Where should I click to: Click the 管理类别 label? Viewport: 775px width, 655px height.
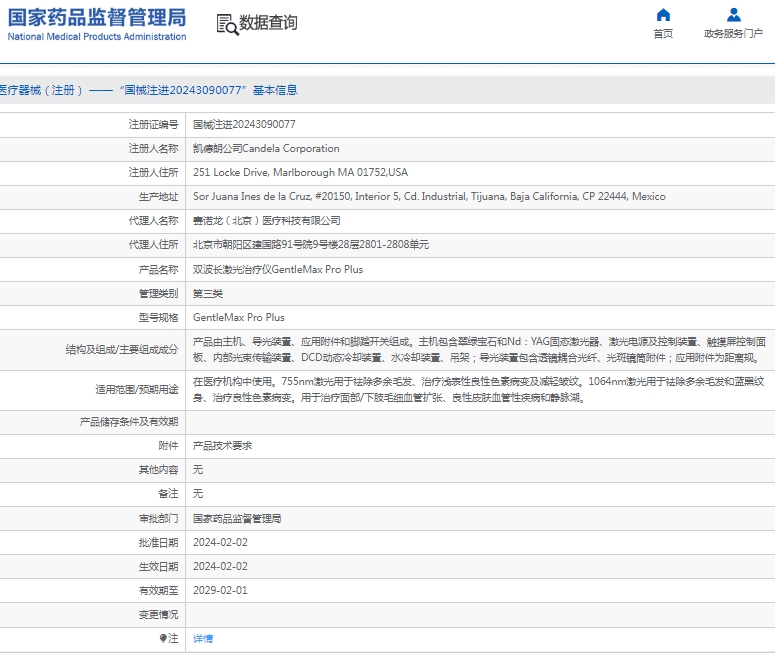click(x=158, y=294)
